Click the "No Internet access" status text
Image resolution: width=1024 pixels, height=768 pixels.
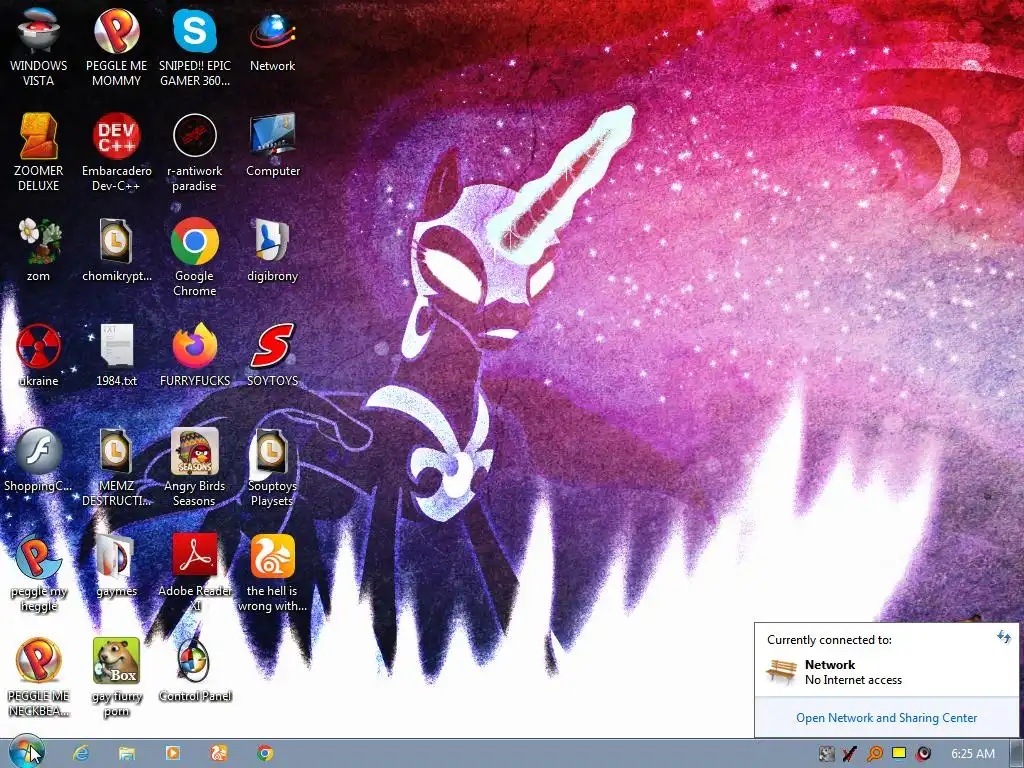click(853, 680)
